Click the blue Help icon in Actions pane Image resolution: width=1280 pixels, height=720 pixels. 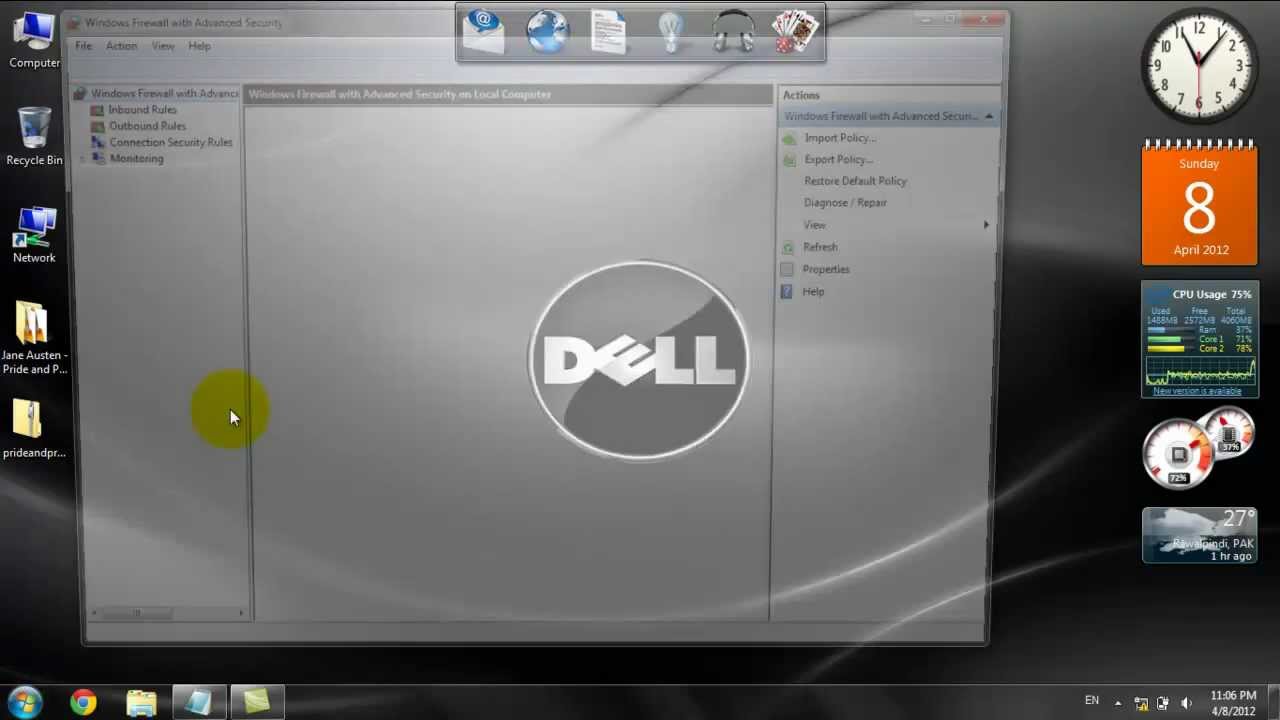click(786, 292)
